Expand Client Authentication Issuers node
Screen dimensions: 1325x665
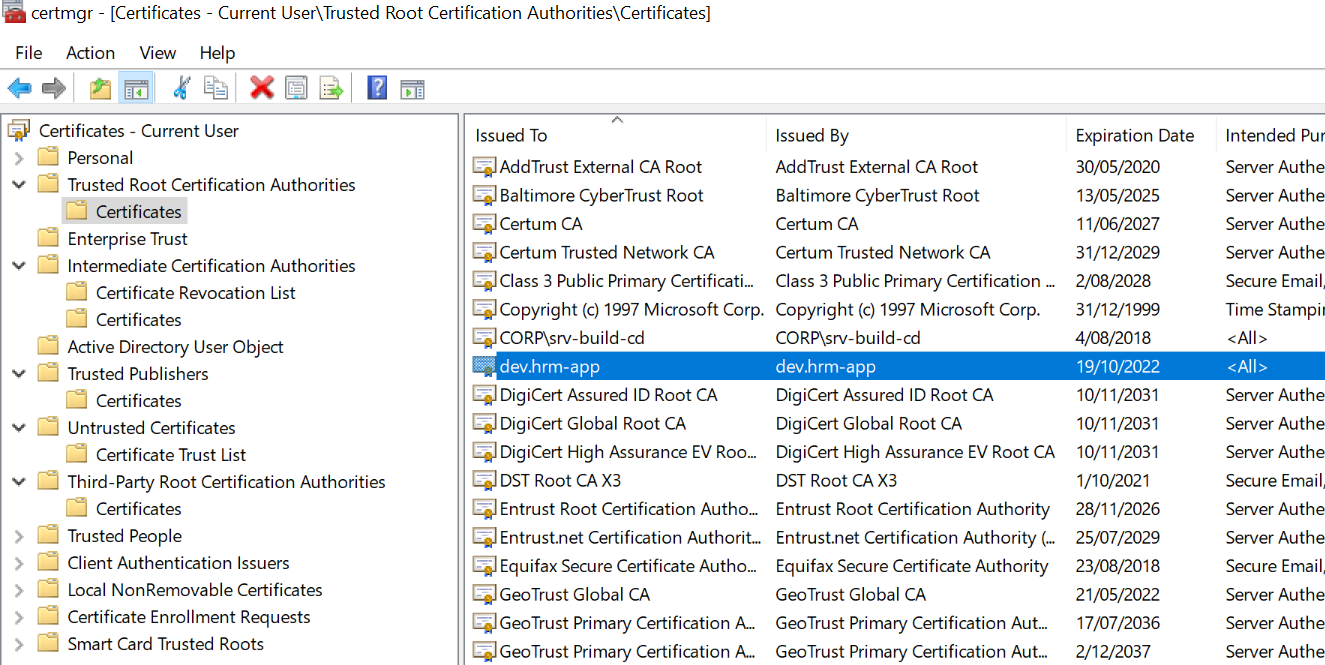19,563
